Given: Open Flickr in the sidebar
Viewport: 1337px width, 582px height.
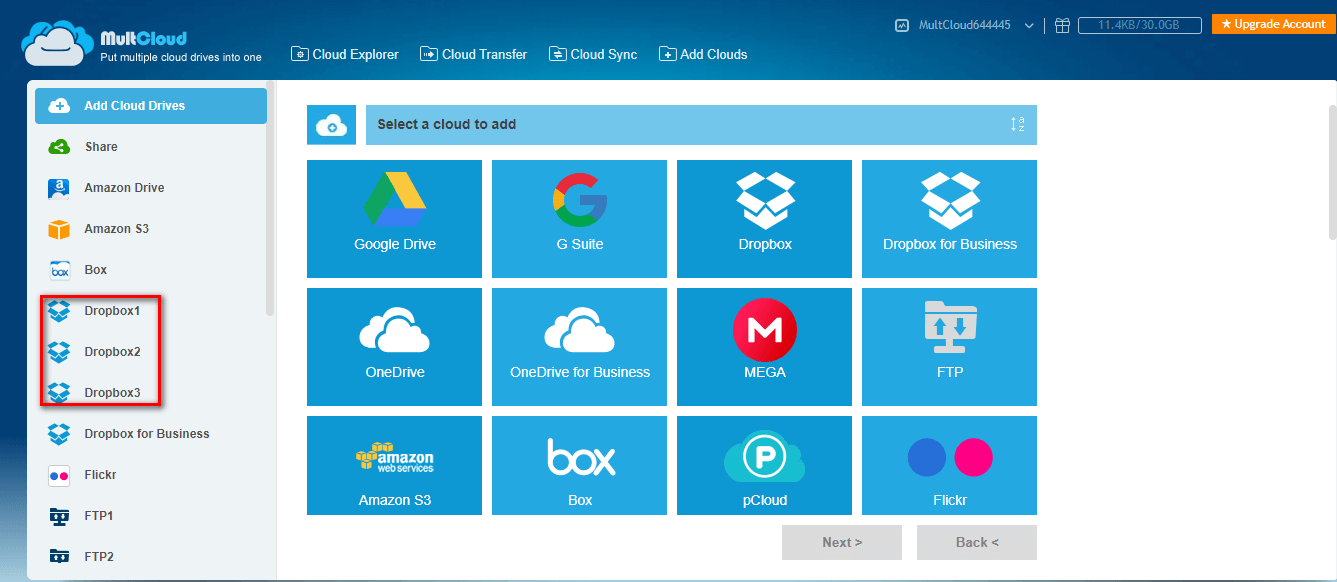Looking at the screenshot, I should pyautogui.click(x=151, y=475).
